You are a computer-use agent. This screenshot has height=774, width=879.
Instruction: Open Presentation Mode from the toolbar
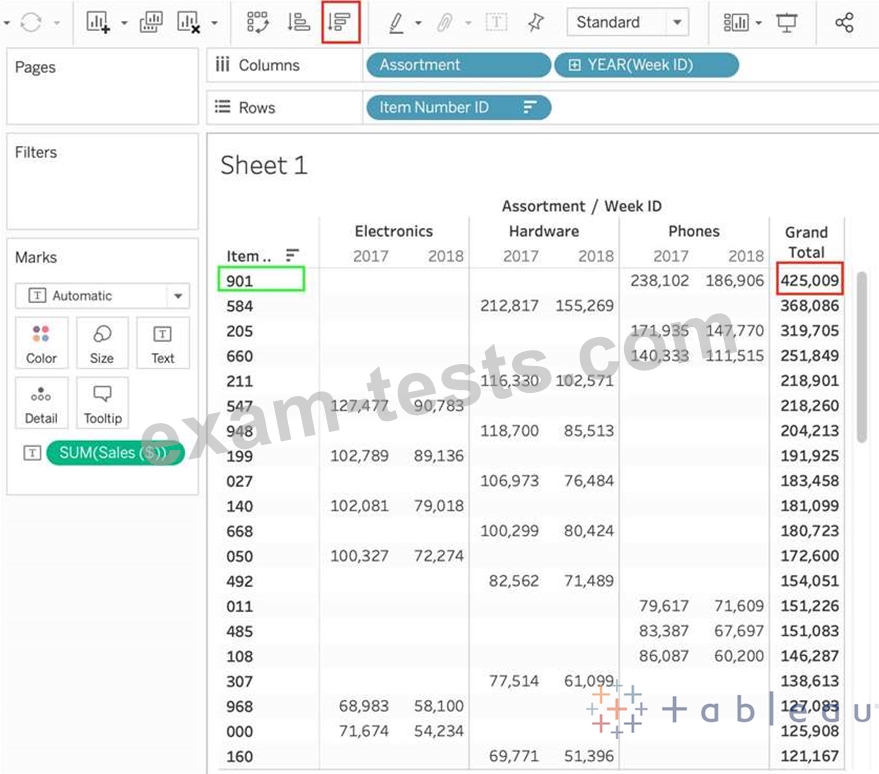click(x=788, y=22)
